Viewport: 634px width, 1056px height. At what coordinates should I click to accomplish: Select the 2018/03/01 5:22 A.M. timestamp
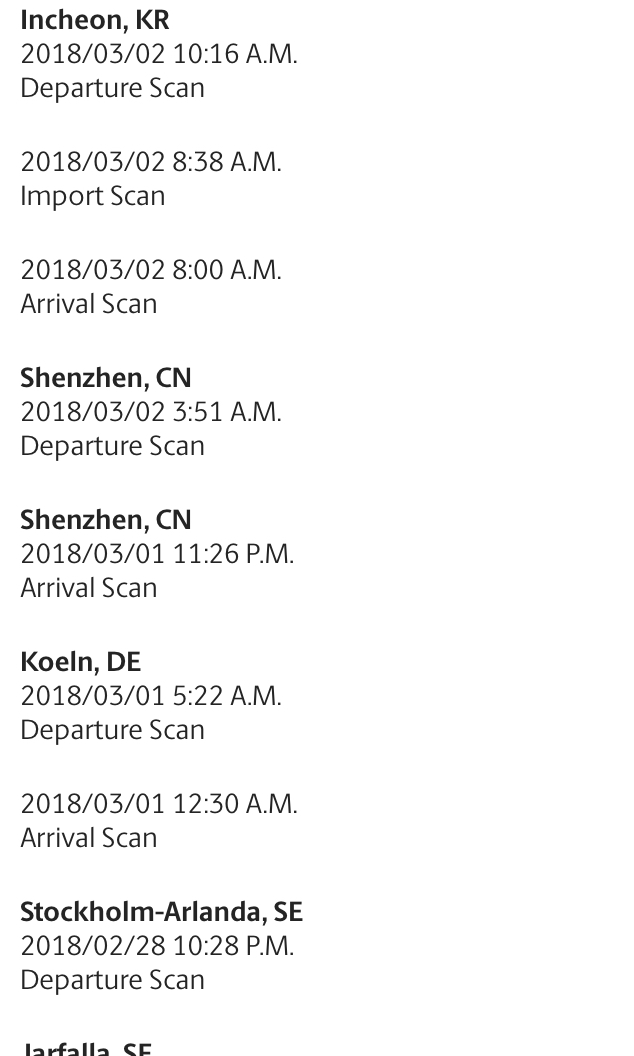[x=151, y=696]
